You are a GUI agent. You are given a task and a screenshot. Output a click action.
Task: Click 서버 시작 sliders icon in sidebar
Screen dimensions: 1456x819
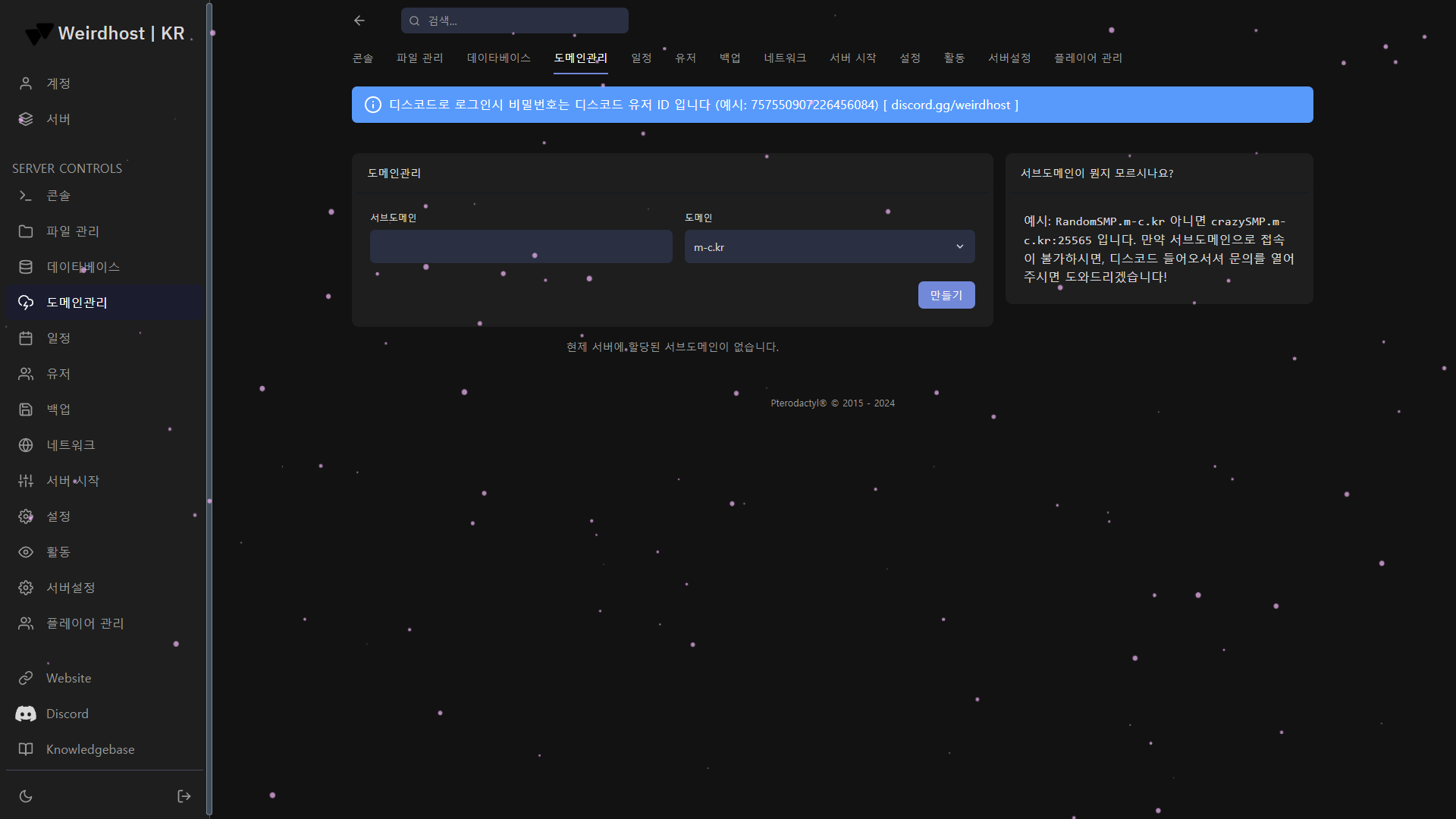pyautogui.click(x=26, y=481)
